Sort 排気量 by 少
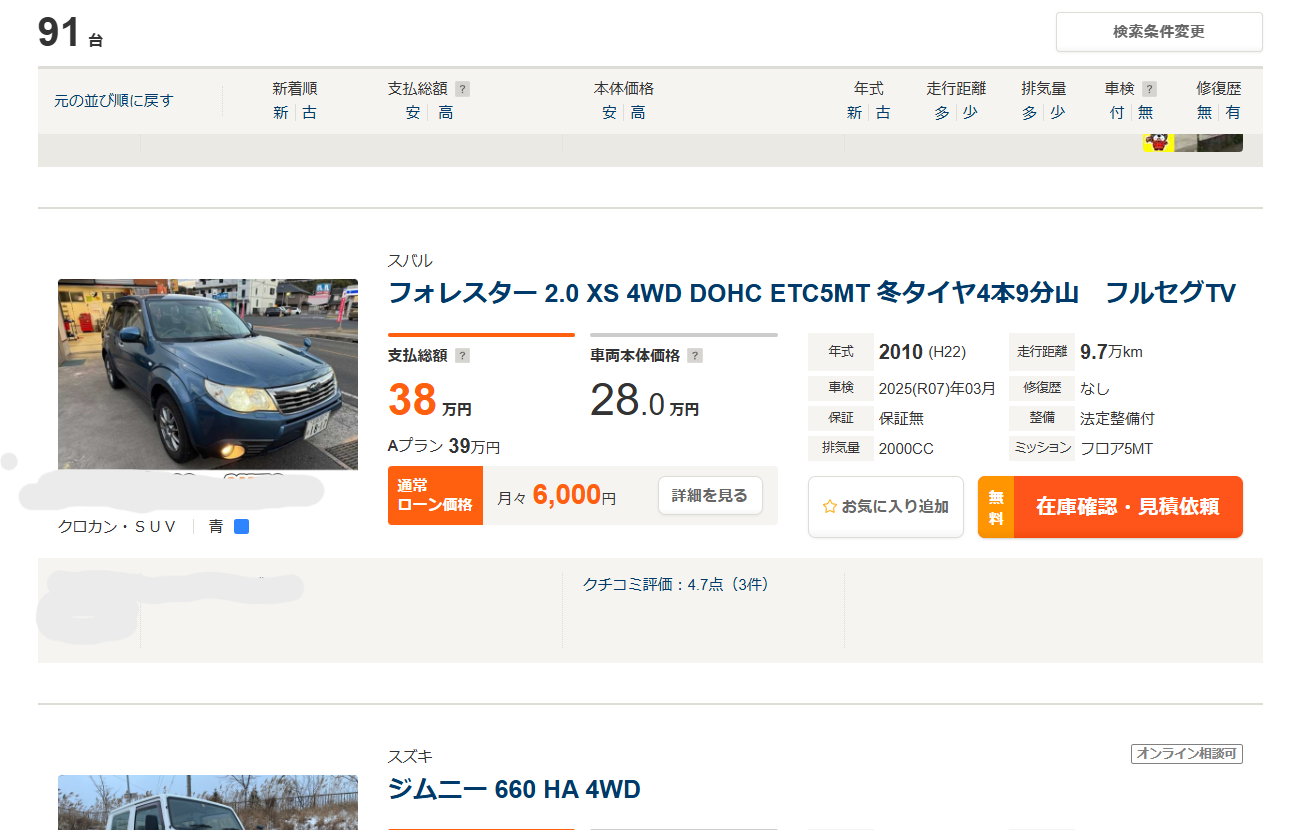The image size is (1307, 830). [1058, 113]
